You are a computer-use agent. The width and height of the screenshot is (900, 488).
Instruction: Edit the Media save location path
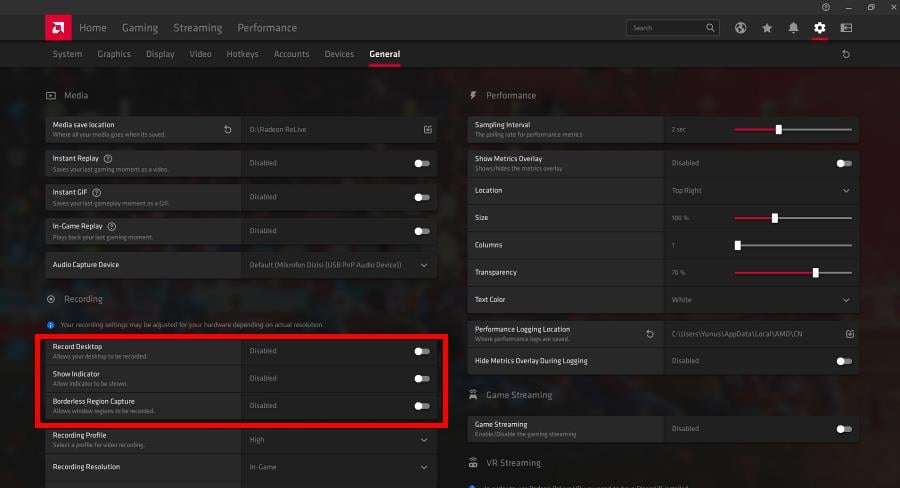click(428, 129)
